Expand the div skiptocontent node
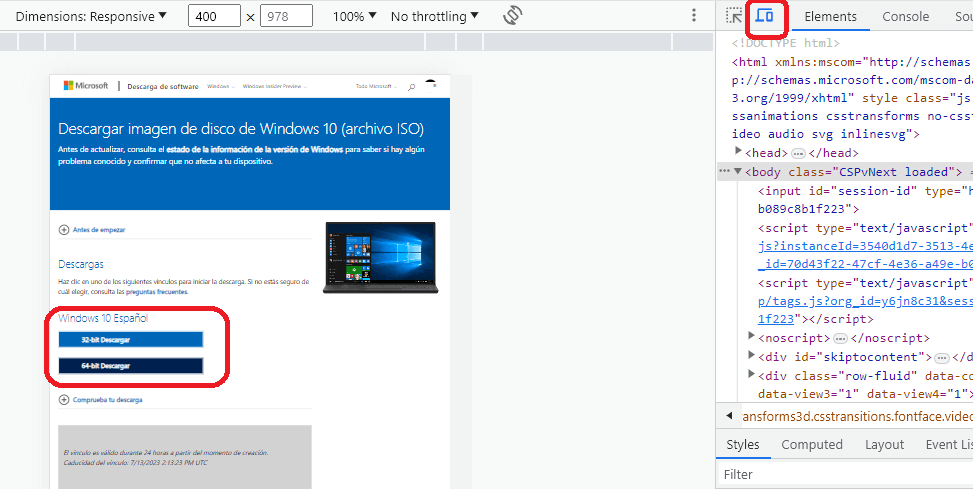 tap(752, 356)
